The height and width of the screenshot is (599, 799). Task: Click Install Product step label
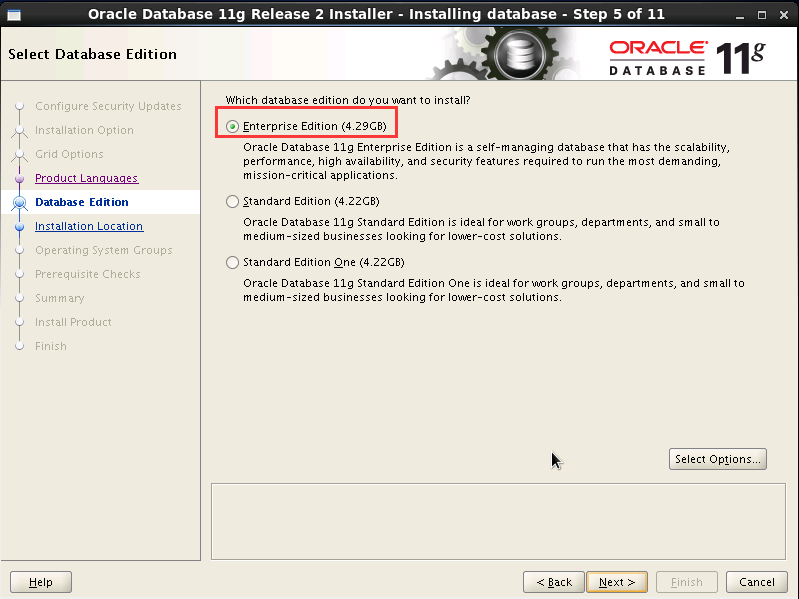pyautogui.click(x=73, y=322)
